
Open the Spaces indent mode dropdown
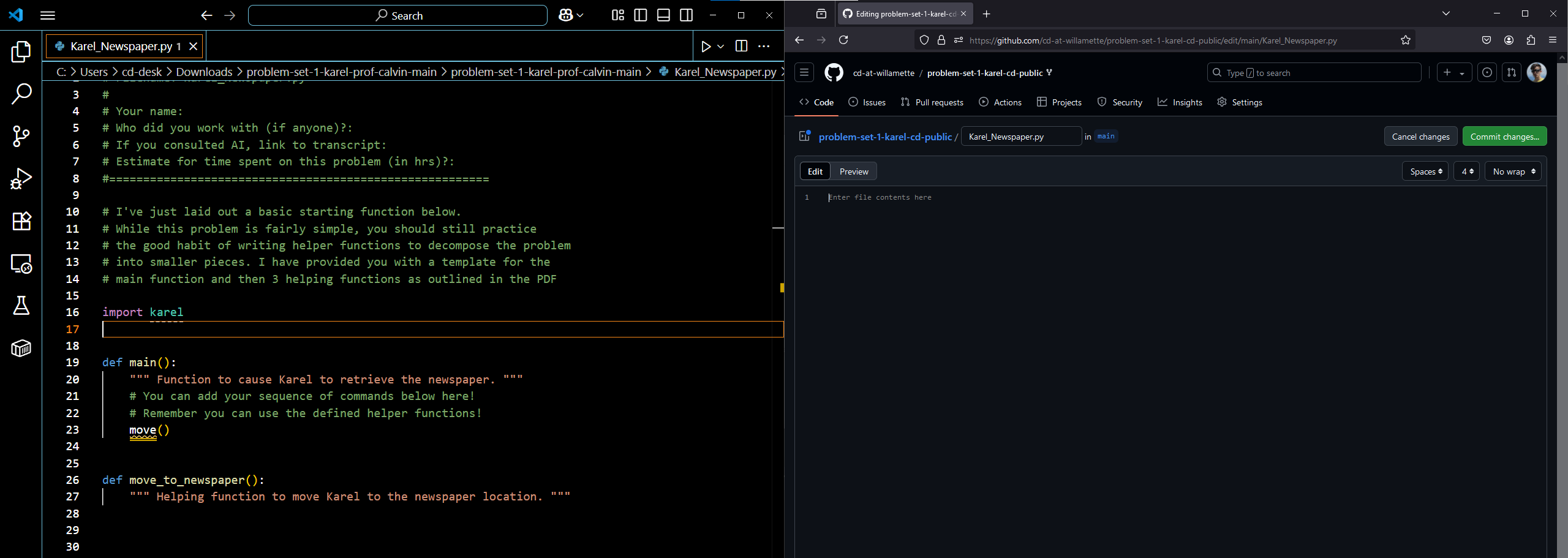tap(1425, 172)
